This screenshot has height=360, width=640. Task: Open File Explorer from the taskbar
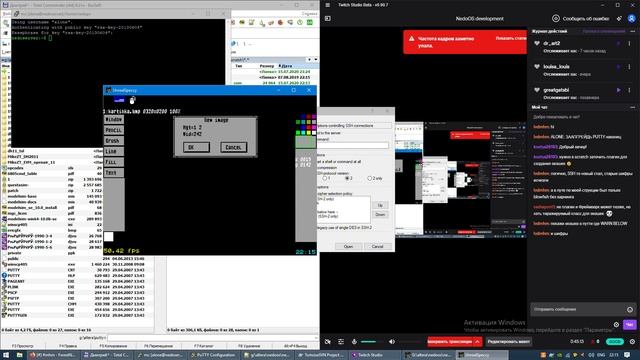19,355
